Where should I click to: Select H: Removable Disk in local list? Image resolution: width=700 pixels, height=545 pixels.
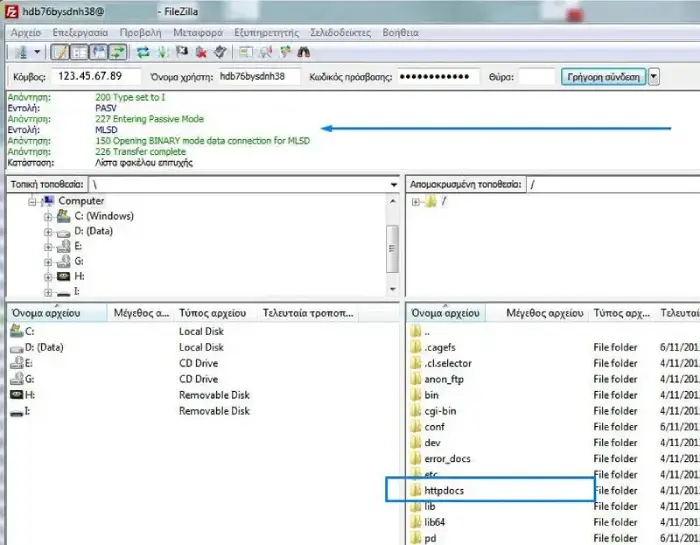203,395
